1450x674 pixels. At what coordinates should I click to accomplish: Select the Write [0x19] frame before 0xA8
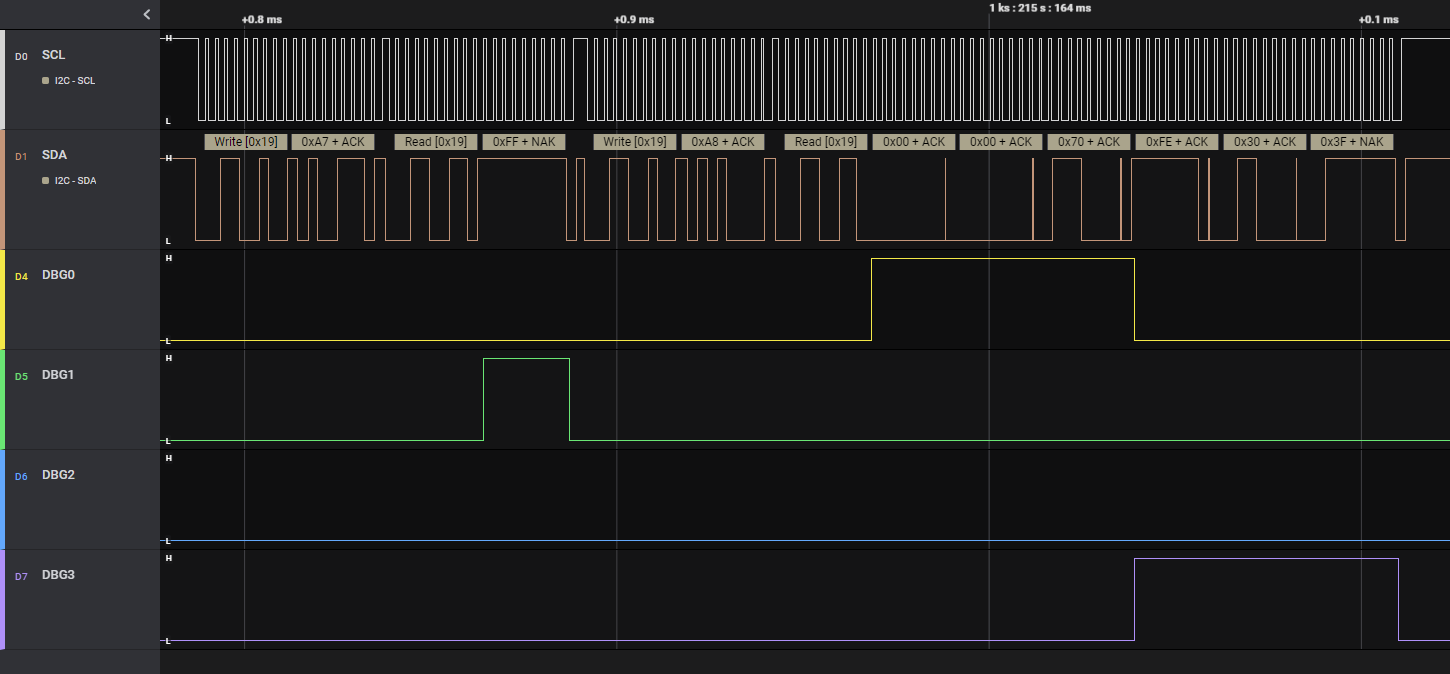point(635,142)
